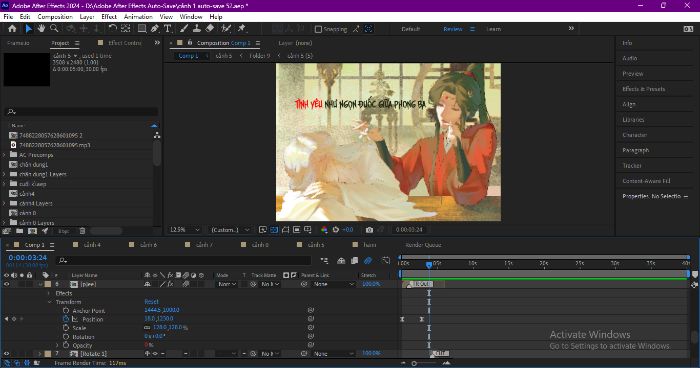Open the composition mini-flowchart icon

(x=325, y=260)
